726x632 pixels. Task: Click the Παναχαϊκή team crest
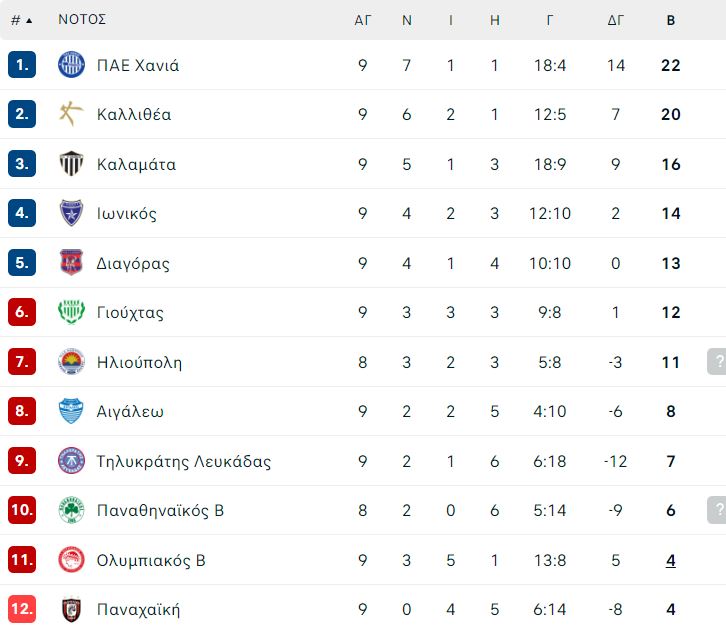71,609
